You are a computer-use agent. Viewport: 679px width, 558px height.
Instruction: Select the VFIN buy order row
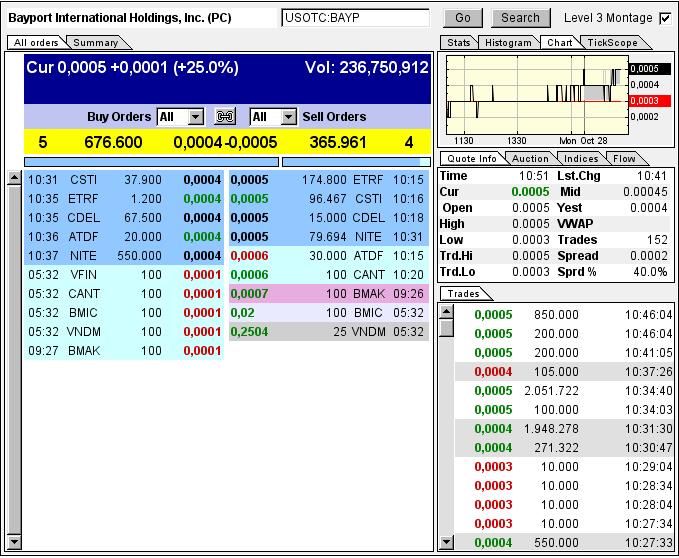coord(124,275)
